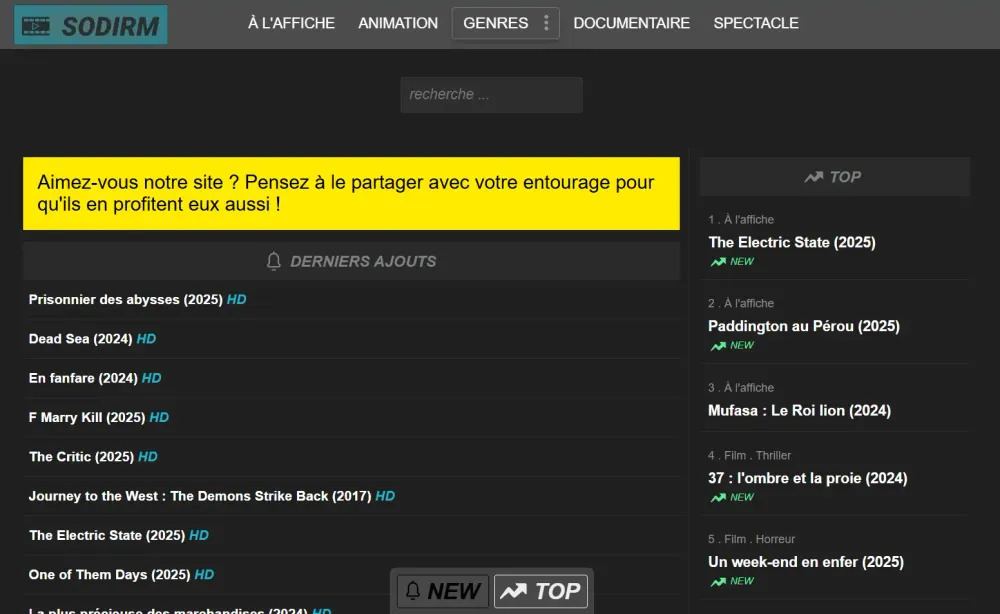Select the À L'AFFICHE menu item
Image resolution: width=1000 pixels, height=614 pixels.
(x=291, y=23)
